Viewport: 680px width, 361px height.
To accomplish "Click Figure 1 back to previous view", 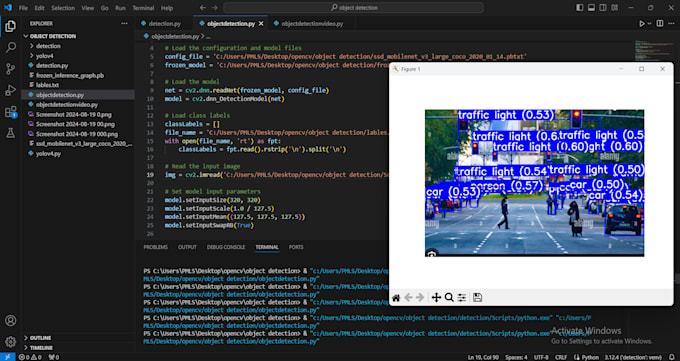I will coord(408,298).
